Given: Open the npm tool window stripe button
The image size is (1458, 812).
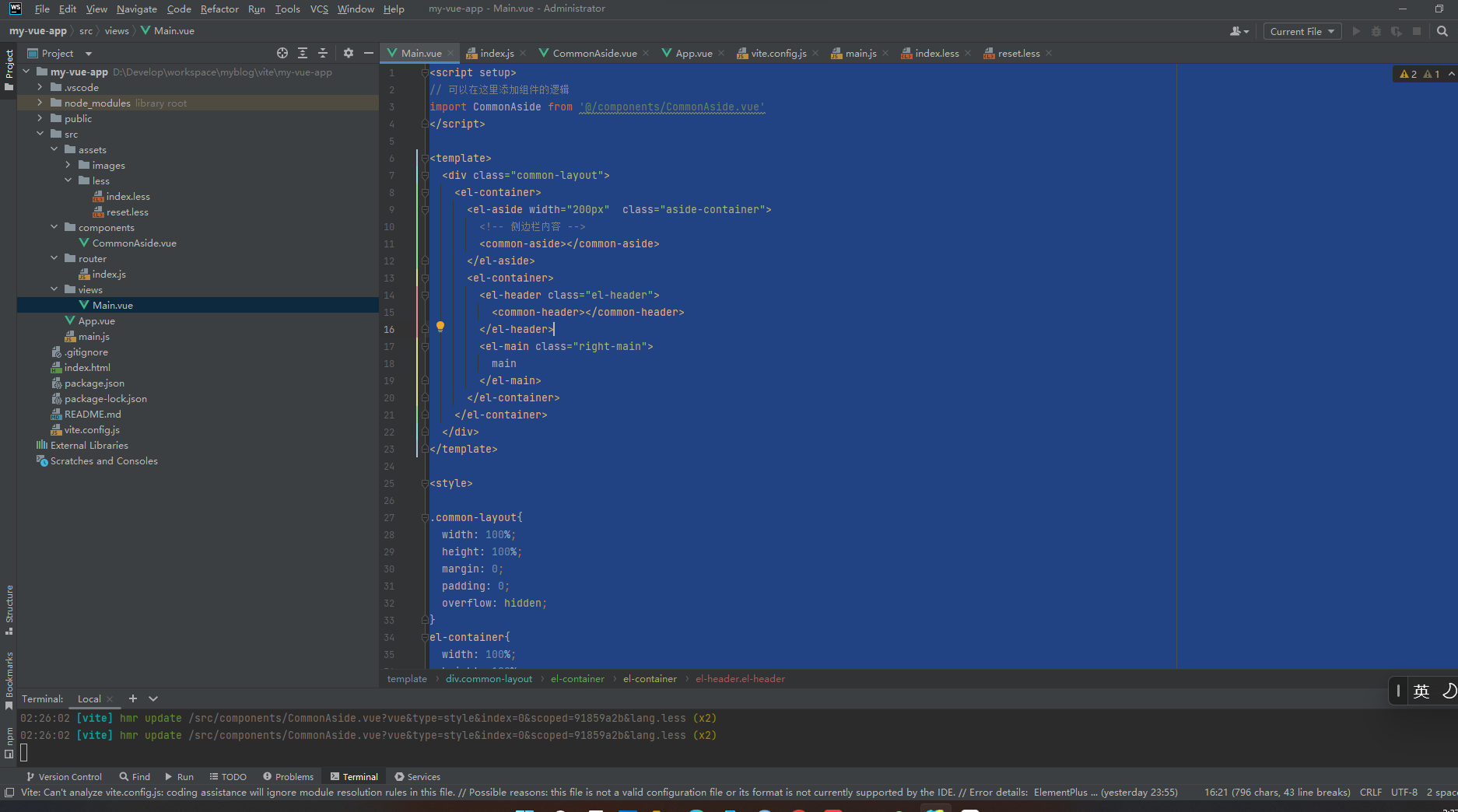Looking at the screenshot, I should pyautogui.click(x=9, y=743).
